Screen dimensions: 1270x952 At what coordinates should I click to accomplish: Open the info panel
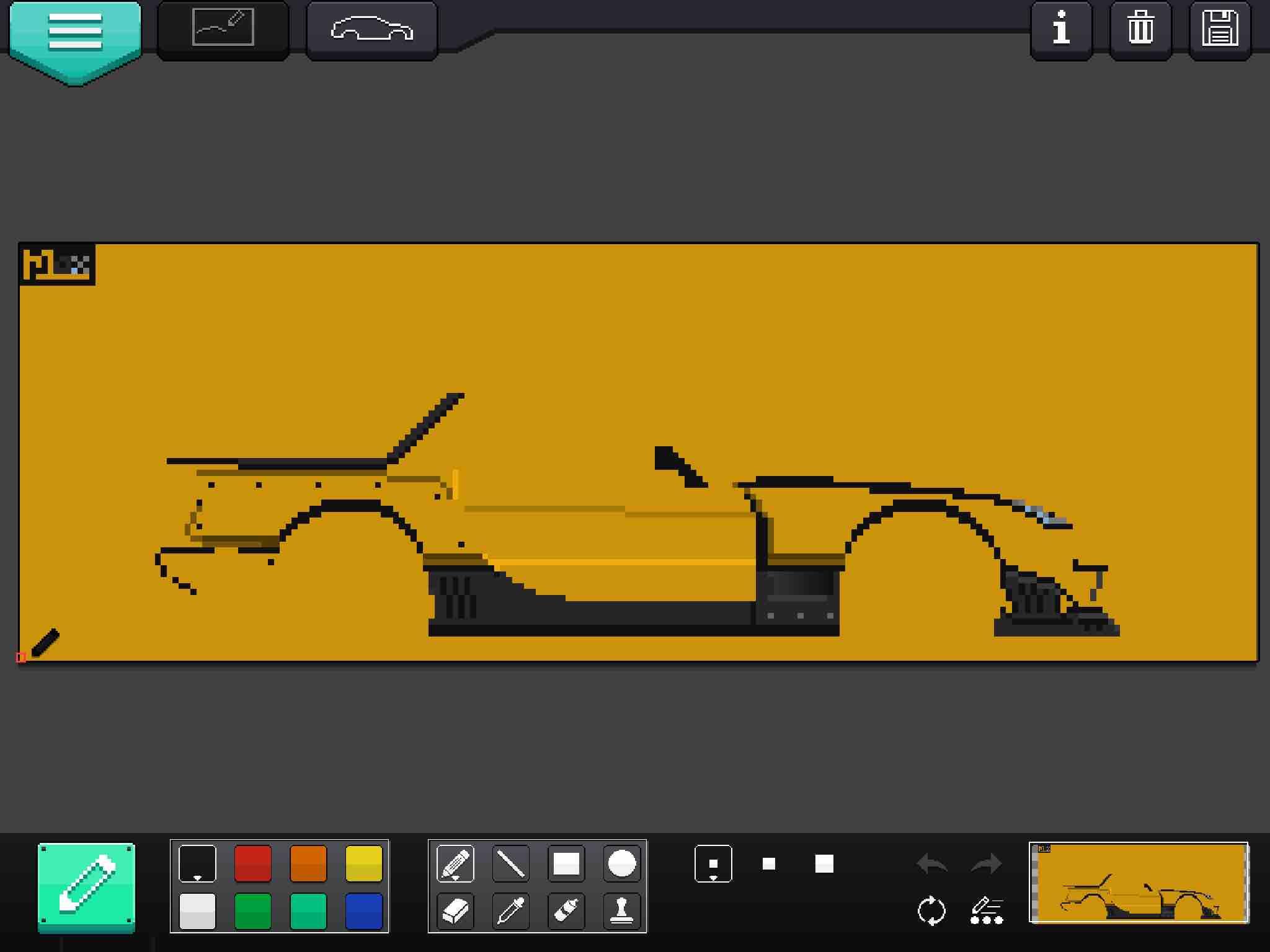coord(1061,29)
